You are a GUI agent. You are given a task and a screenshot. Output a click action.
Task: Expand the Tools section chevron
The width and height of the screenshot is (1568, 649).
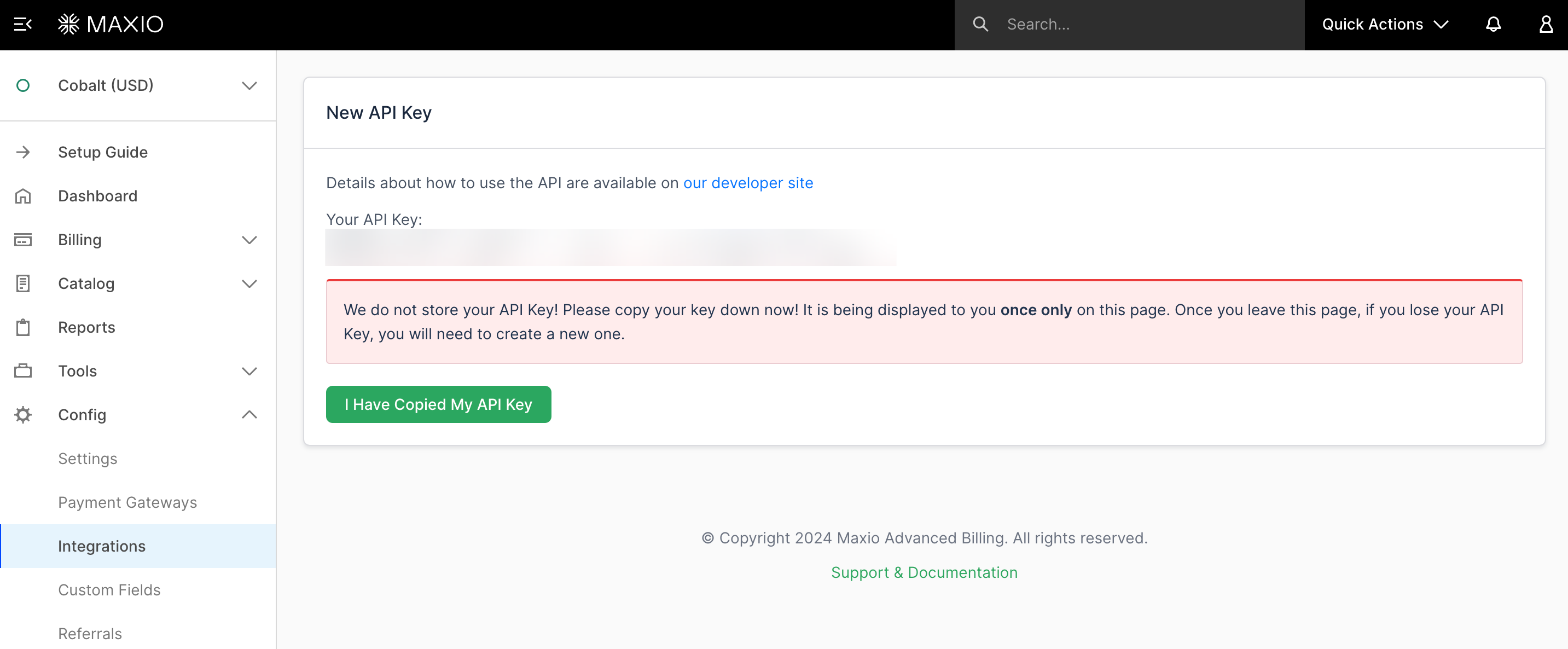coord(249,372)
